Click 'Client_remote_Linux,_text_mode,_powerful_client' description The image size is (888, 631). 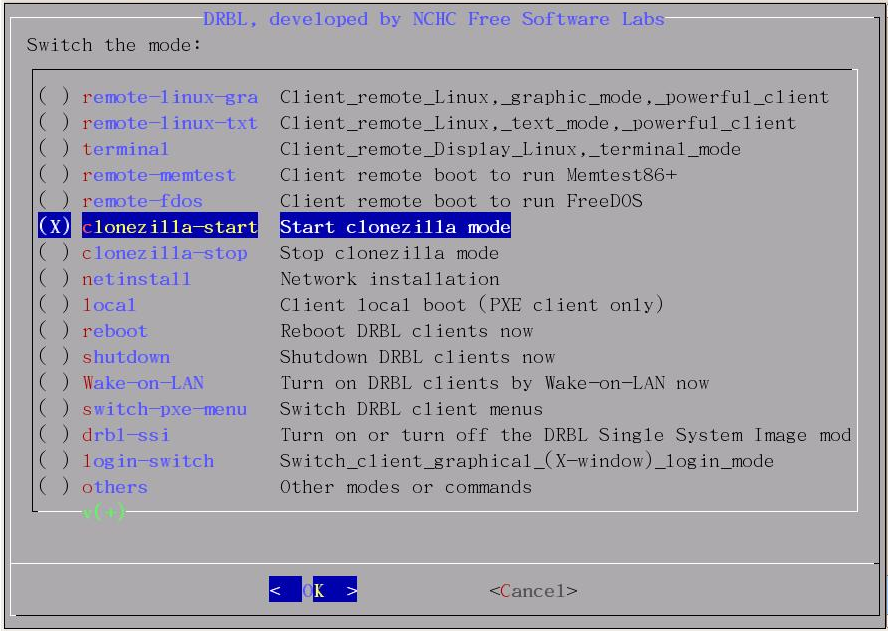click(538, 123)
